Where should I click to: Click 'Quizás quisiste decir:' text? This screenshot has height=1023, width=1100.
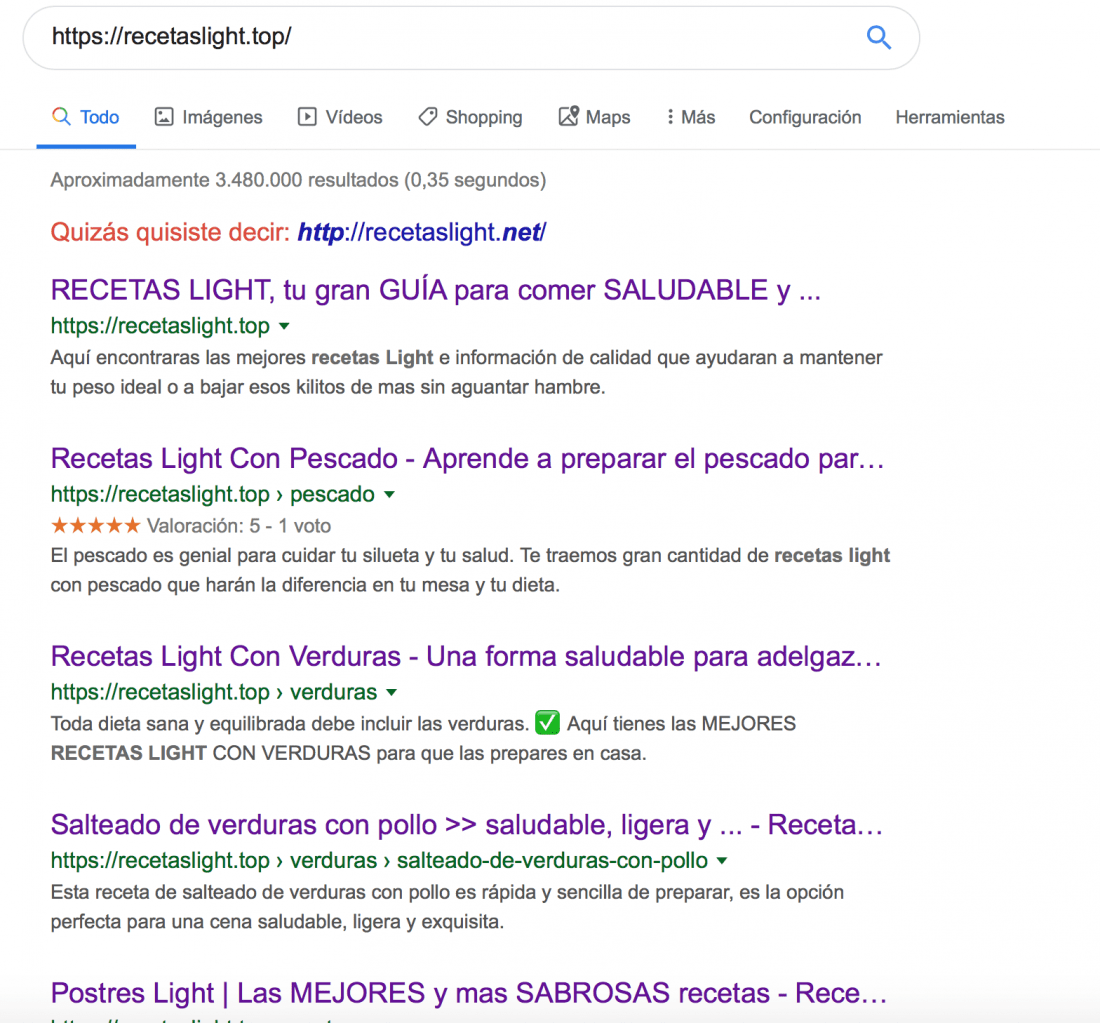[x=170, y=232]
